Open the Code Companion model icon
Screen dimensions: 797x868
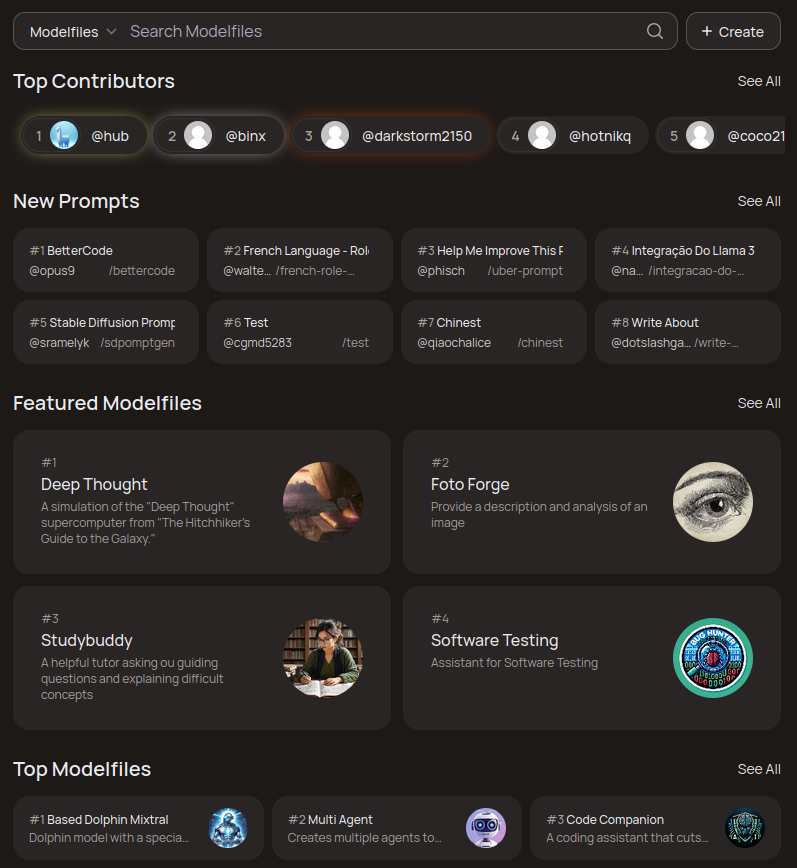point(745,828)
